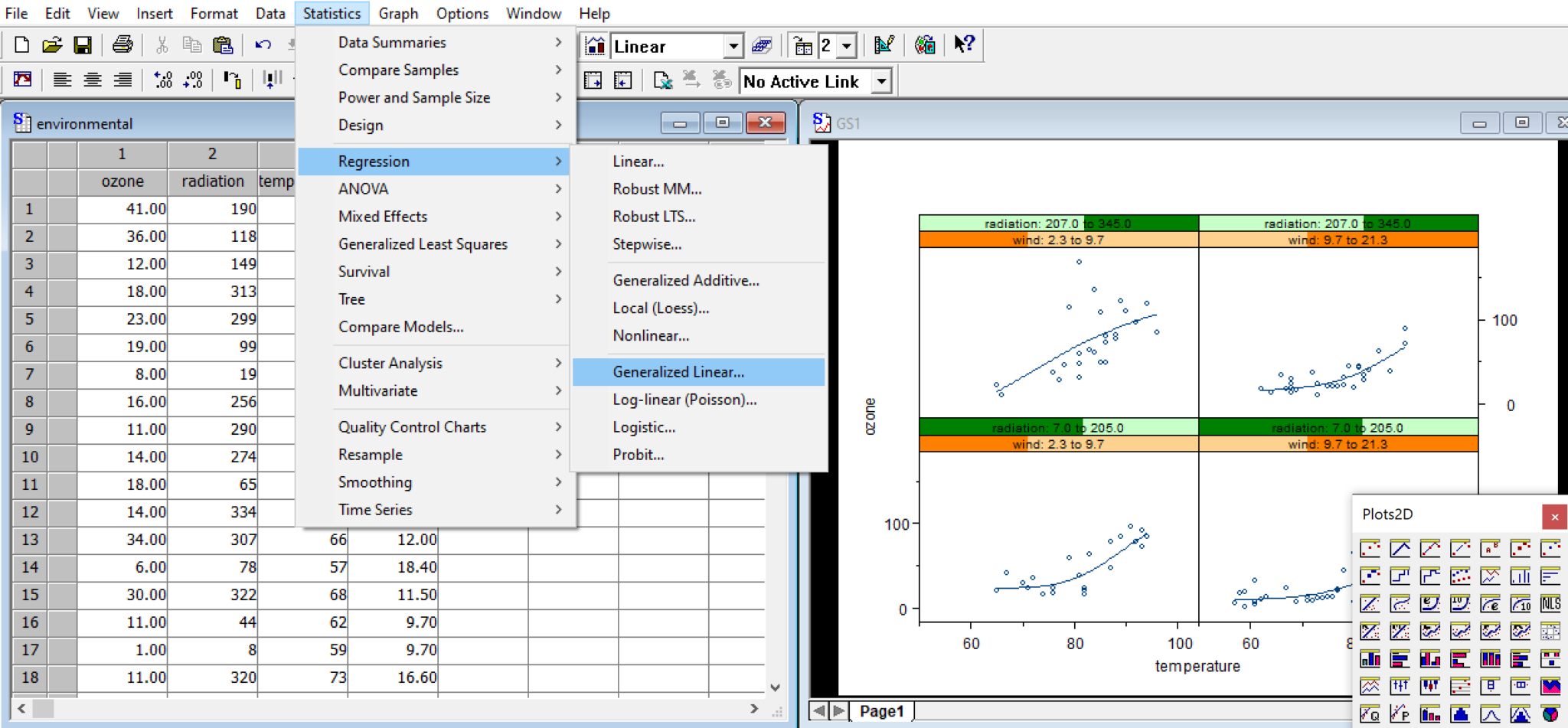Choose the first scatter plot icon in Plots2D
This screenshot has width=1568, height=728.
coord(1370,549)
